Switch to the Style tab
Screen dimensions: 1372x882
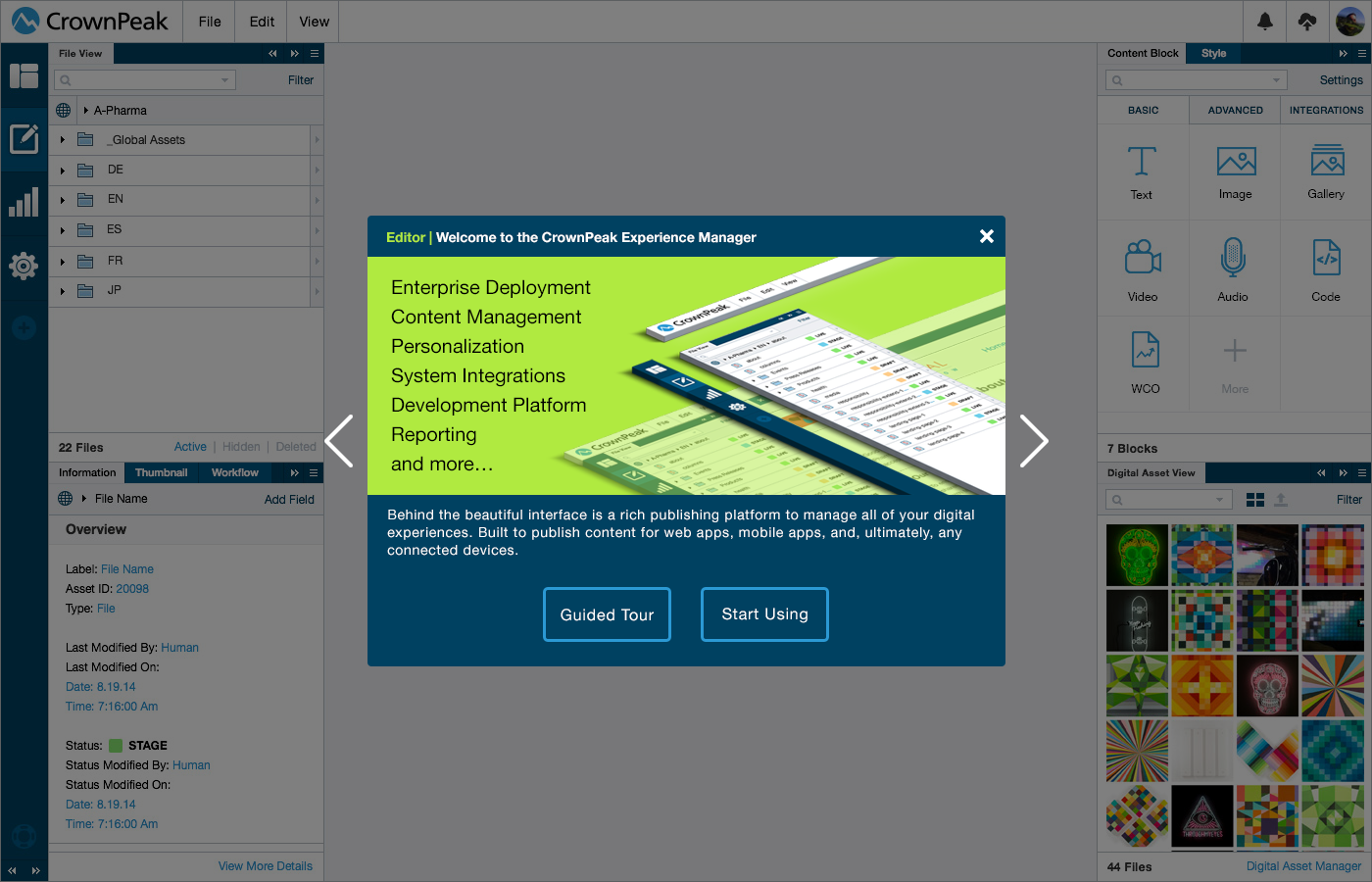1214,54
